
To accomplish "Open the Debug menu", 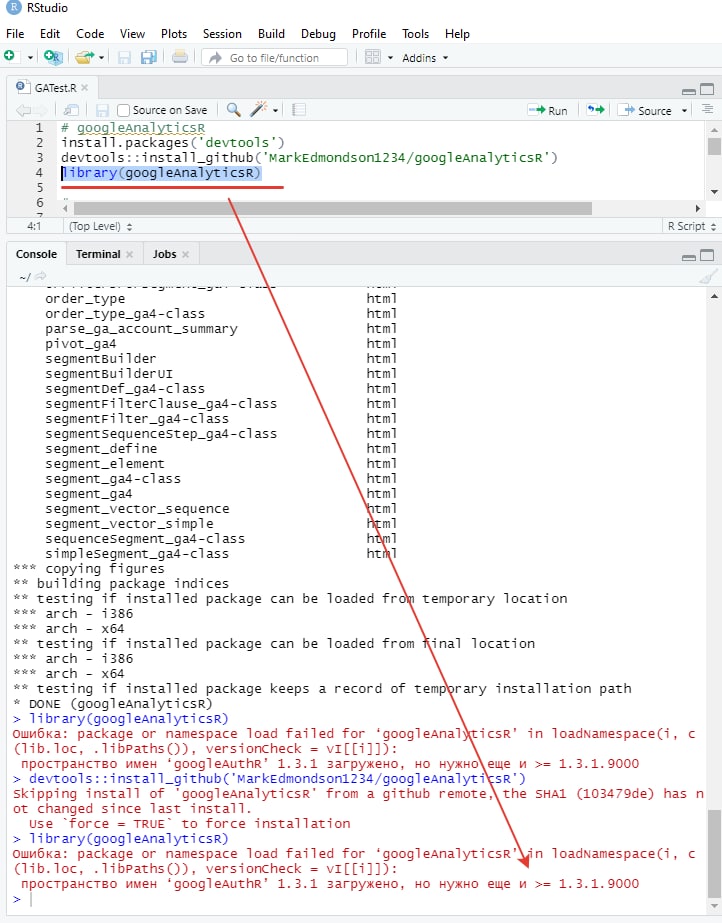I will tap(318, 34).
